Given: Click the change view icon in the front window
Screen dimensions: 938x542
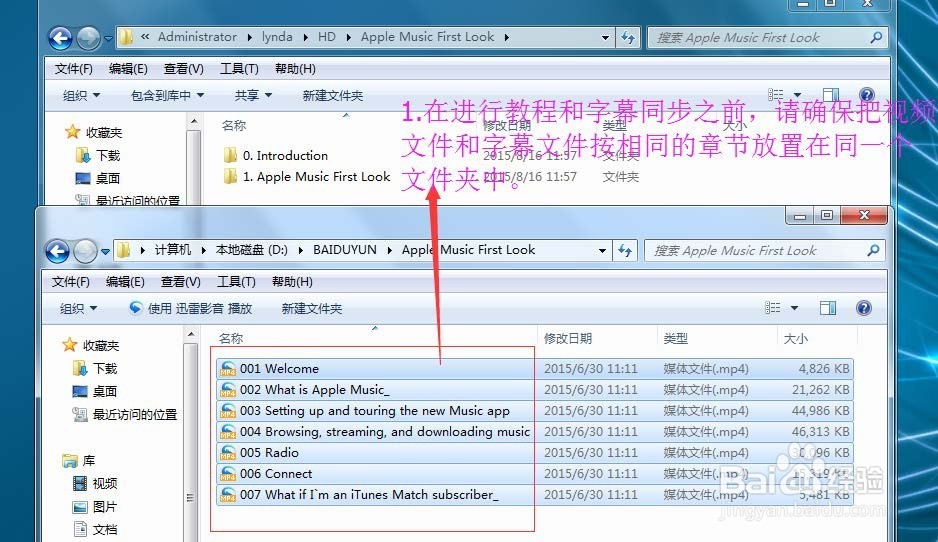Looking at the screenshot, I should [x=772, y=307].
